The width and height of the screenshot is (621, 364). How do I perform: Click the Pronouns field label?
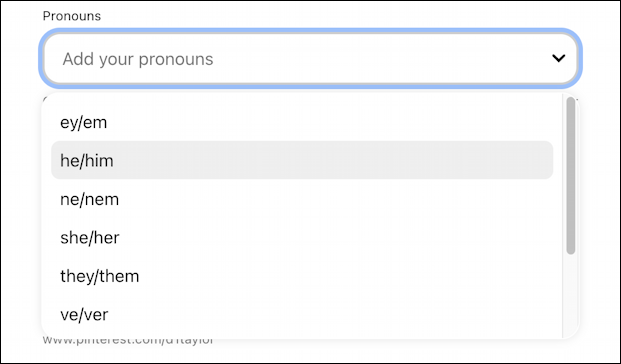click(x=72, y=16)
